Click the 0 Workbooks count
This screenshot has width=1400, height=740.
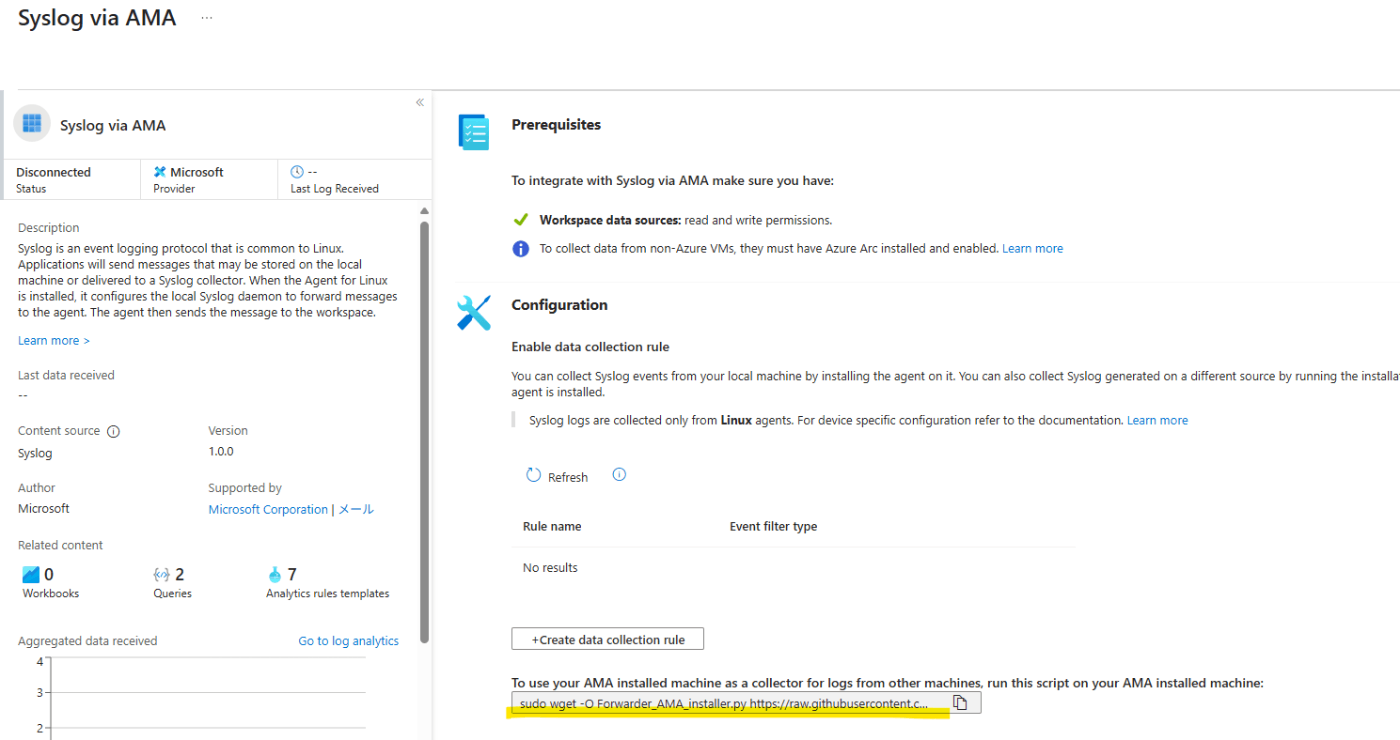tap(49, 575)
